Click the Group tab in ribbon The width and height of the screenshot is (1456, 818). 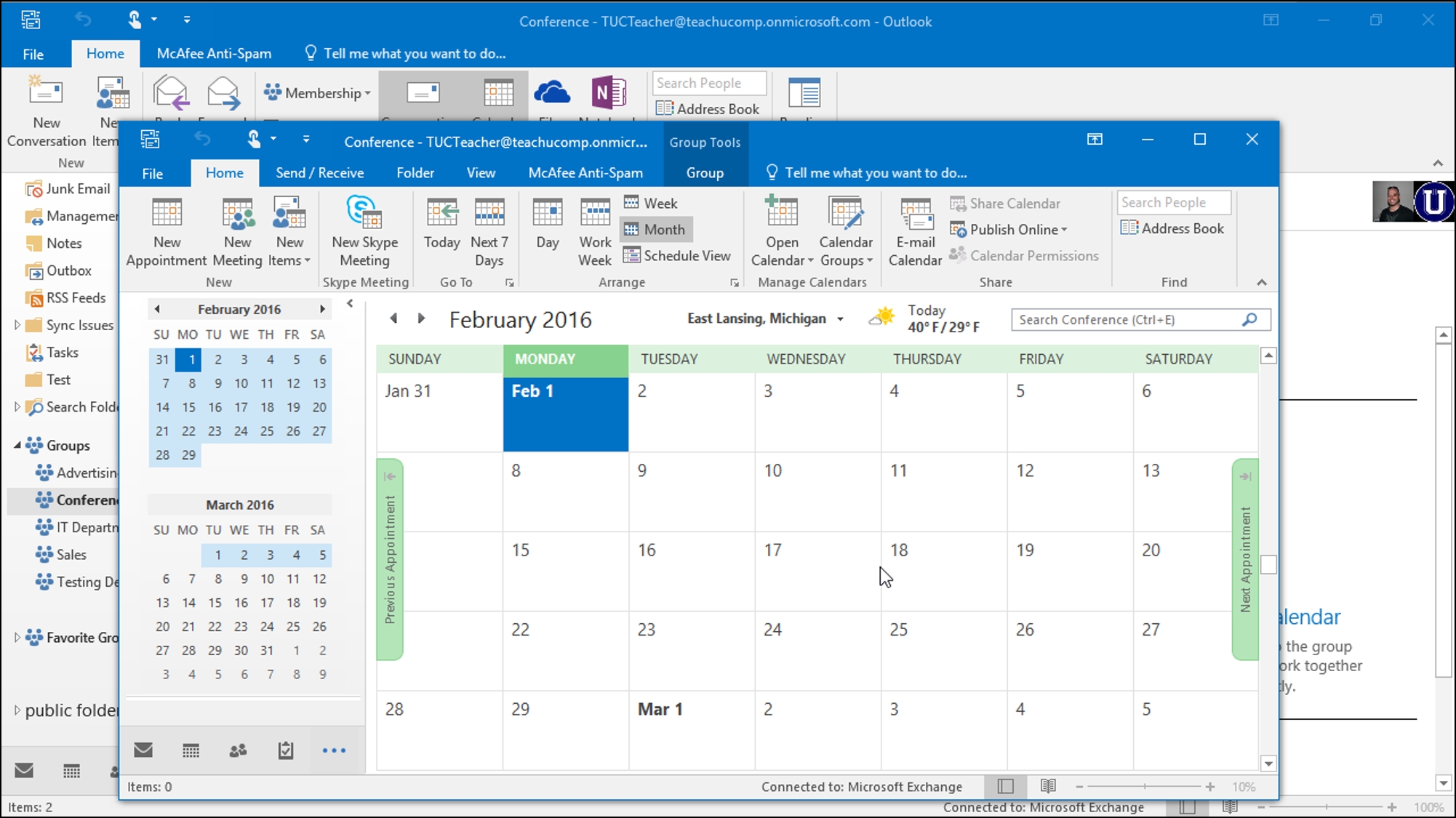click(704, 172)
